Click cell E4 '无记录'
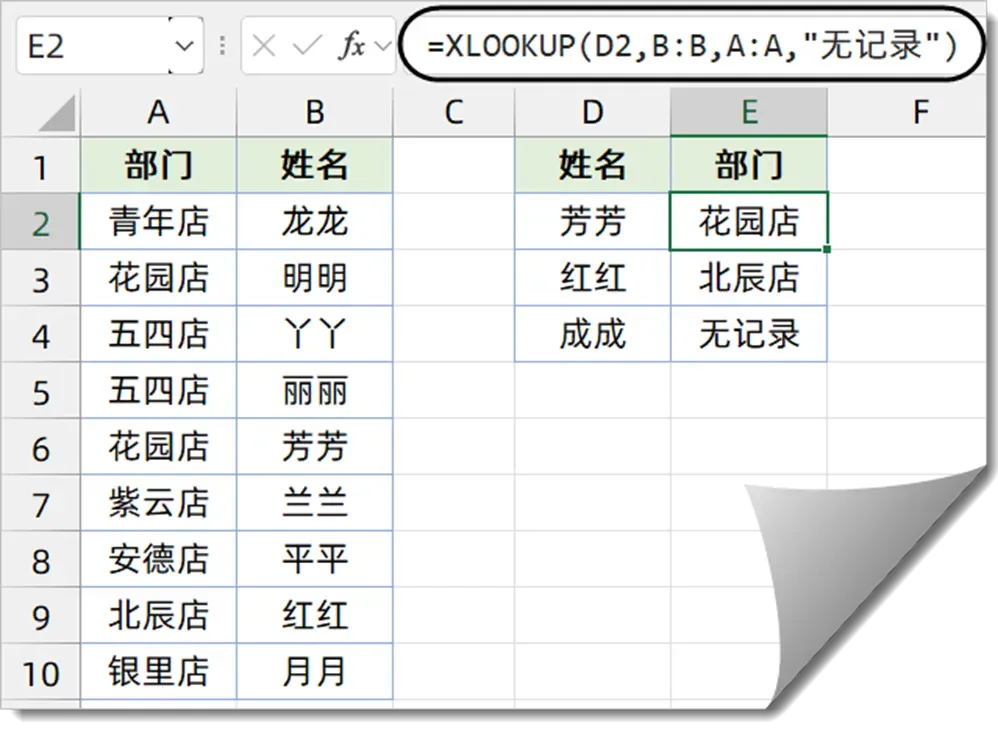The width and height of the screenshot is (998, 733). click(x=749, y=334)
